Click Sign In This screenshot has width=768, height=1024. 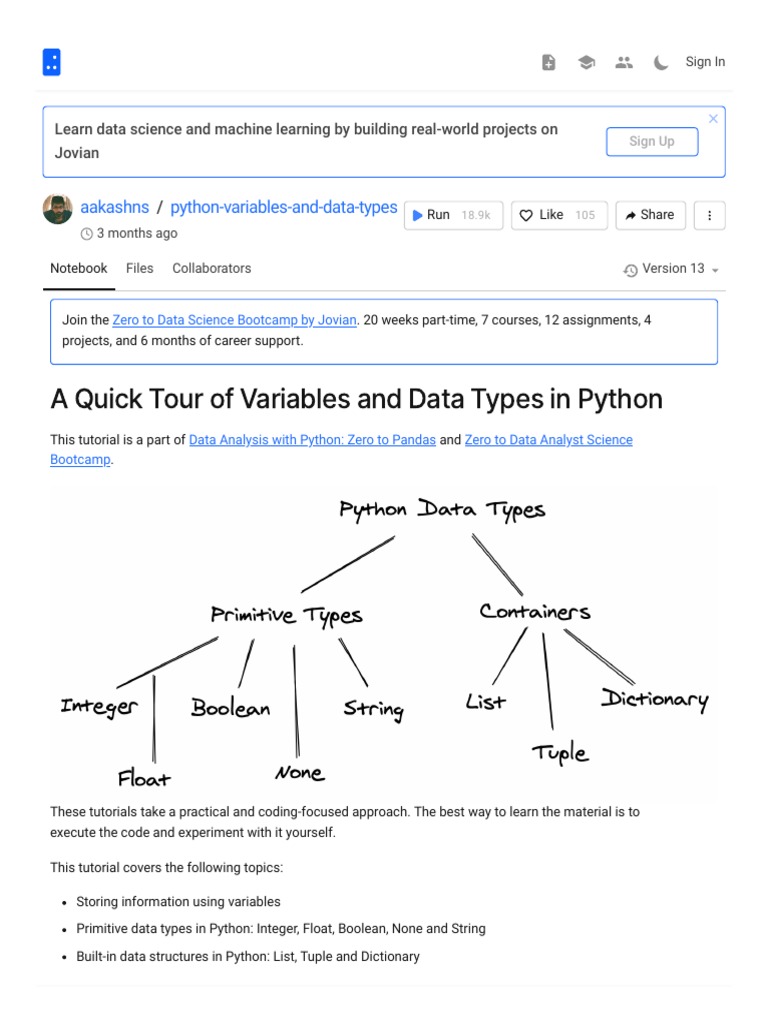[x=705, y=62]
